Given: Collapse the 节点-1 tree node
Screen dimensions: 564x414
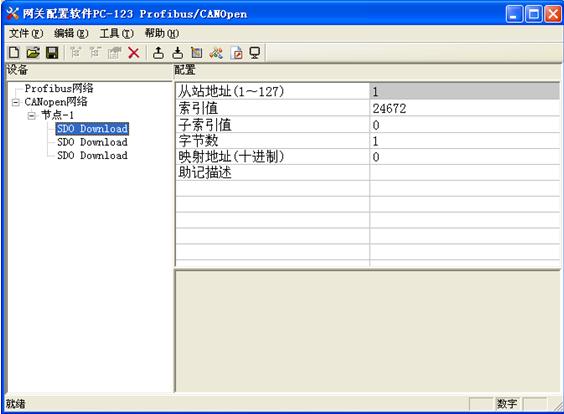Looking at the screenshot, I should 32,116.
